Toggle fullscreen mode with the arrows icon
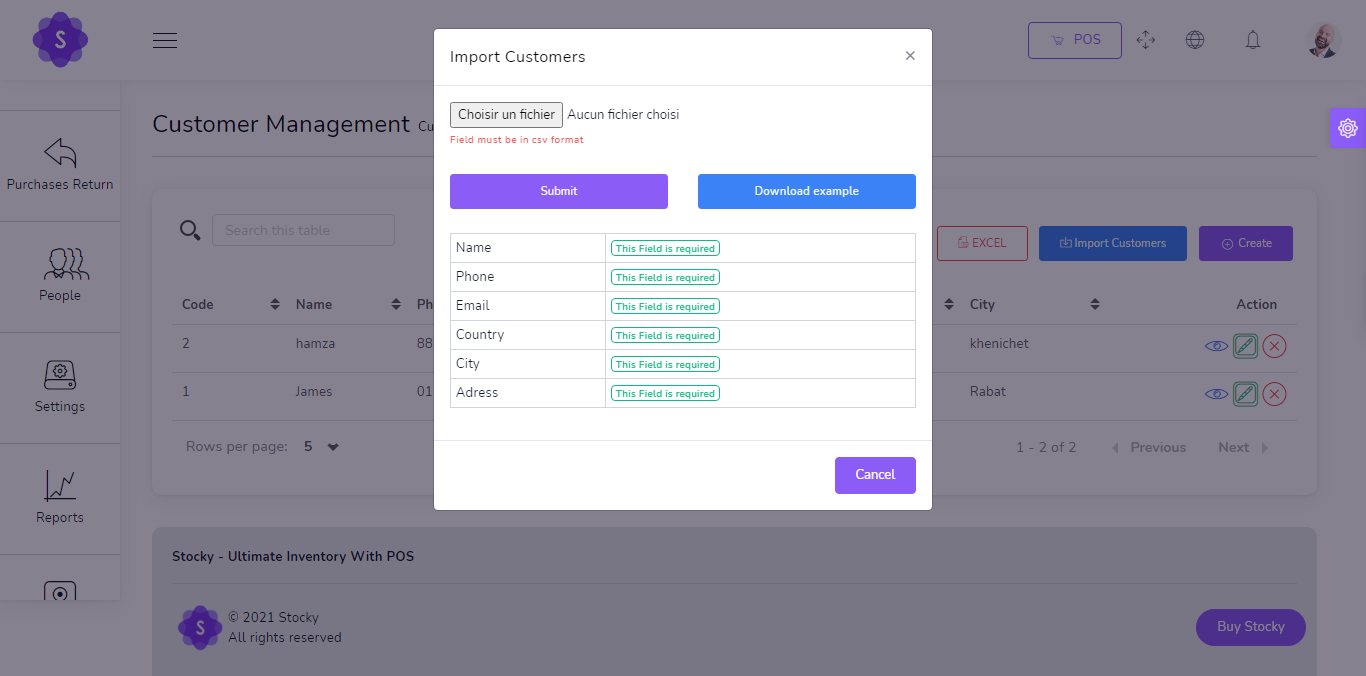1366x676 pixels. [1146, 40]
